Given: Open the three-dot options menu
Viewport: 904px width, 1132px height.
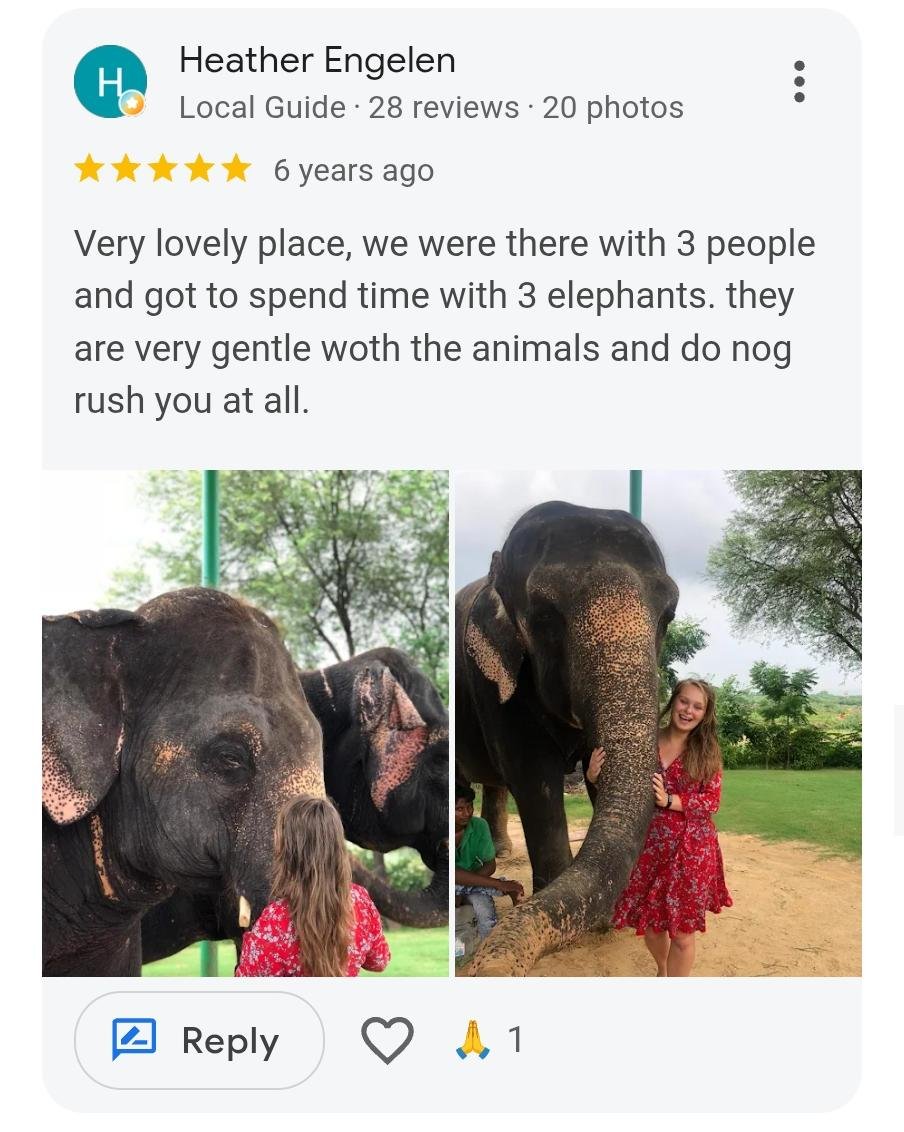Looking at the screenshot, I should 799,81.
